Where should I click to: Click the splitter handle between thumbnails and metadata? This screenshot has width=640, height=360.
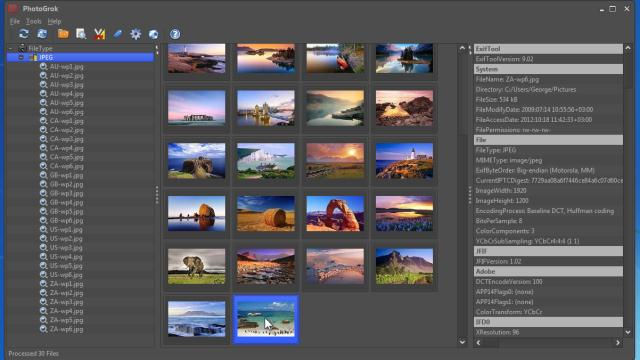[469, 195]
